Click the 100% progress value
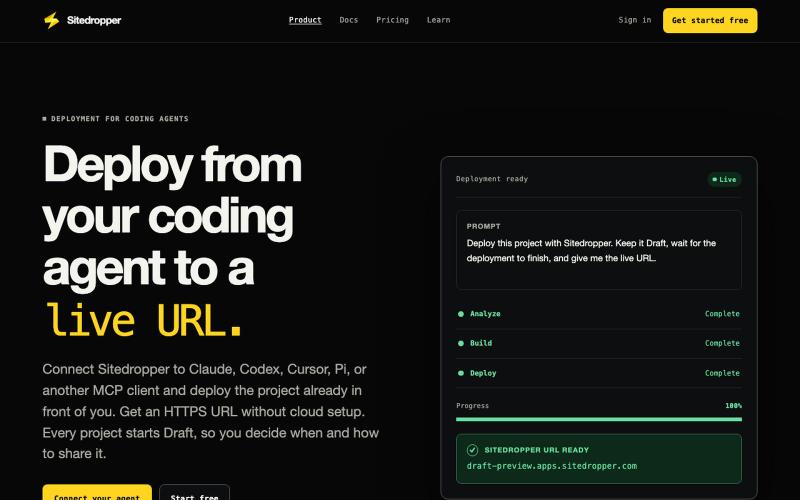This screenshot has width=800, height=500. point(733,406)
